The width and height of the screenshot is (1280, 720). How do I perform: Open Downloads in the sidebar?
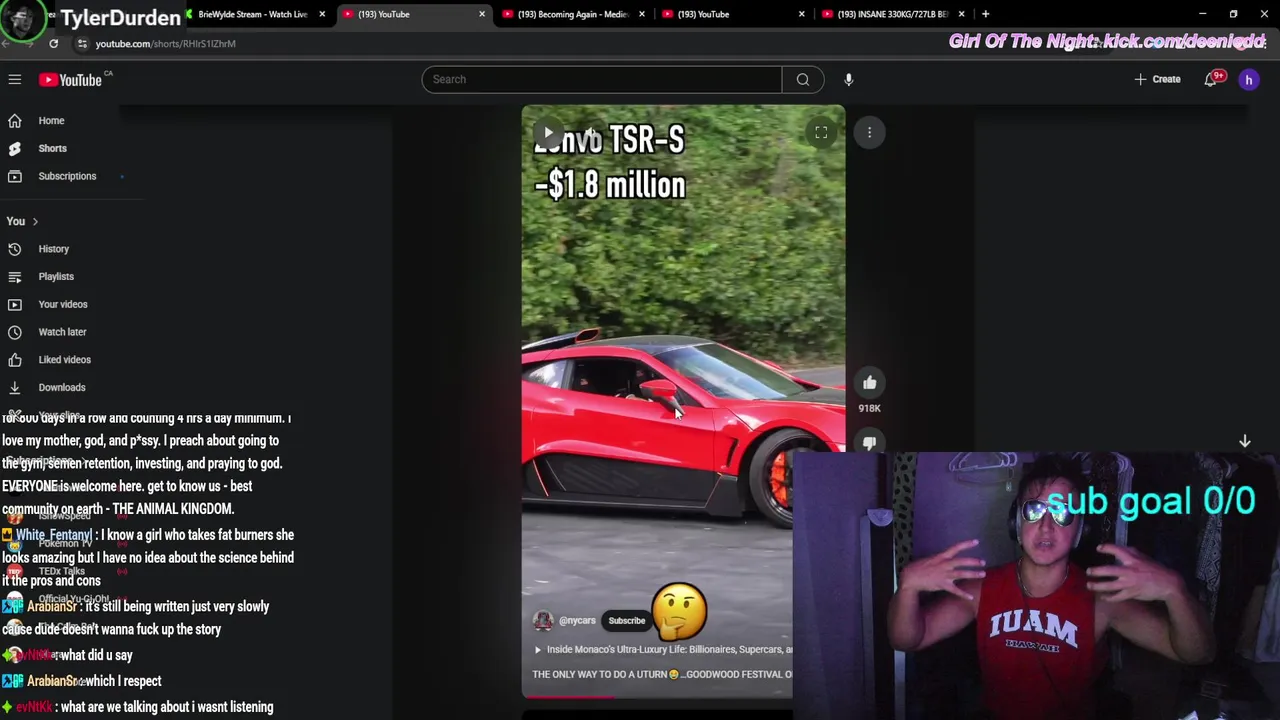point(61,387)
